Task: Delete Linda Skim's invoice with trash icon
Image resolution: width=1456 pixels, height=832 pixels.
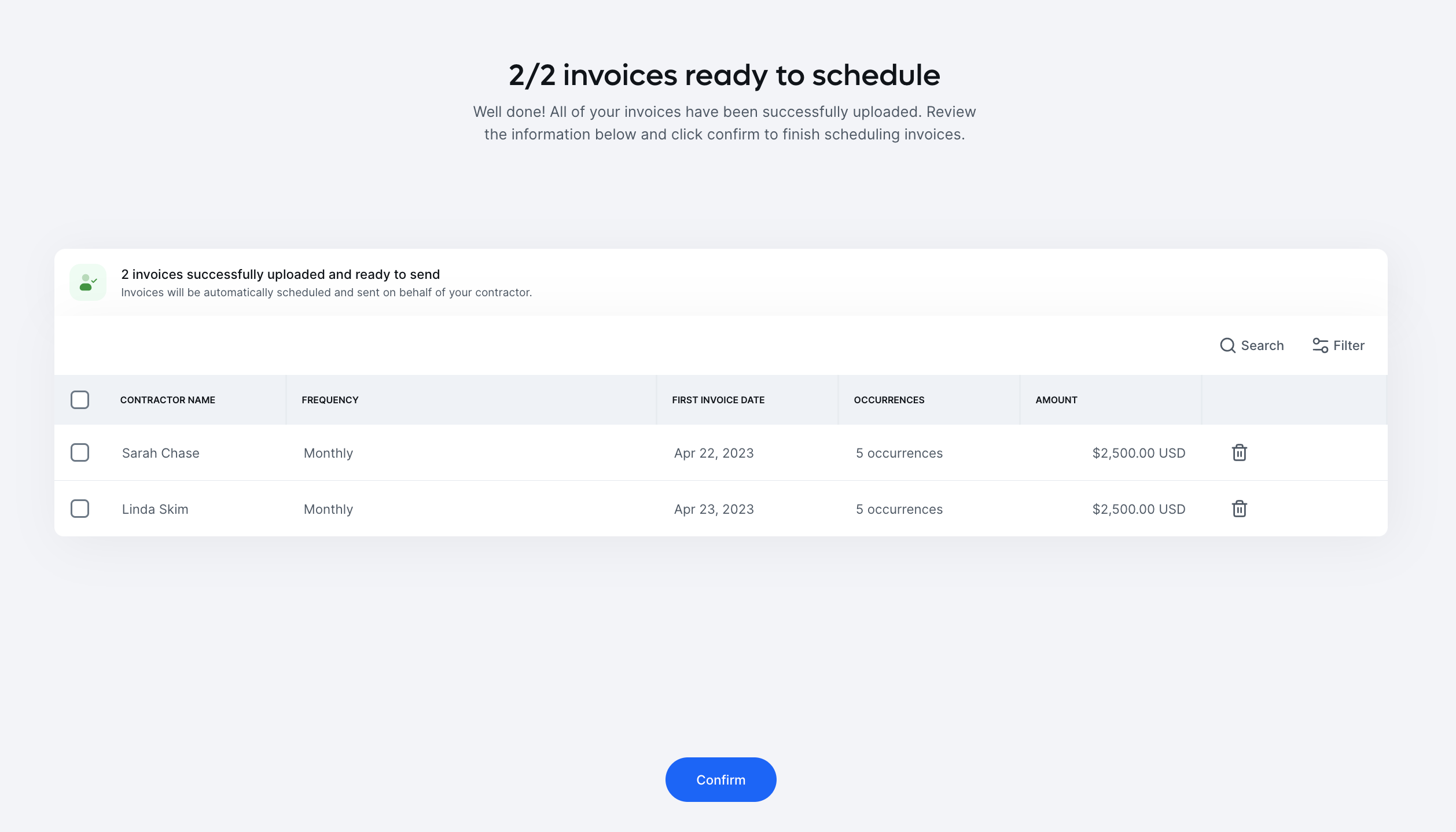Action: [x=1239, y=509]
